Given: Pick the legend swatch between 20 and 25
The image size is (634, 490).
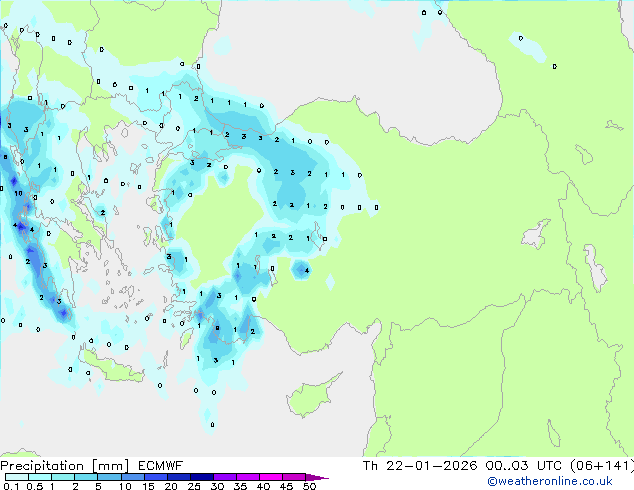Looking at the screenshot, I should coord(178,477).
